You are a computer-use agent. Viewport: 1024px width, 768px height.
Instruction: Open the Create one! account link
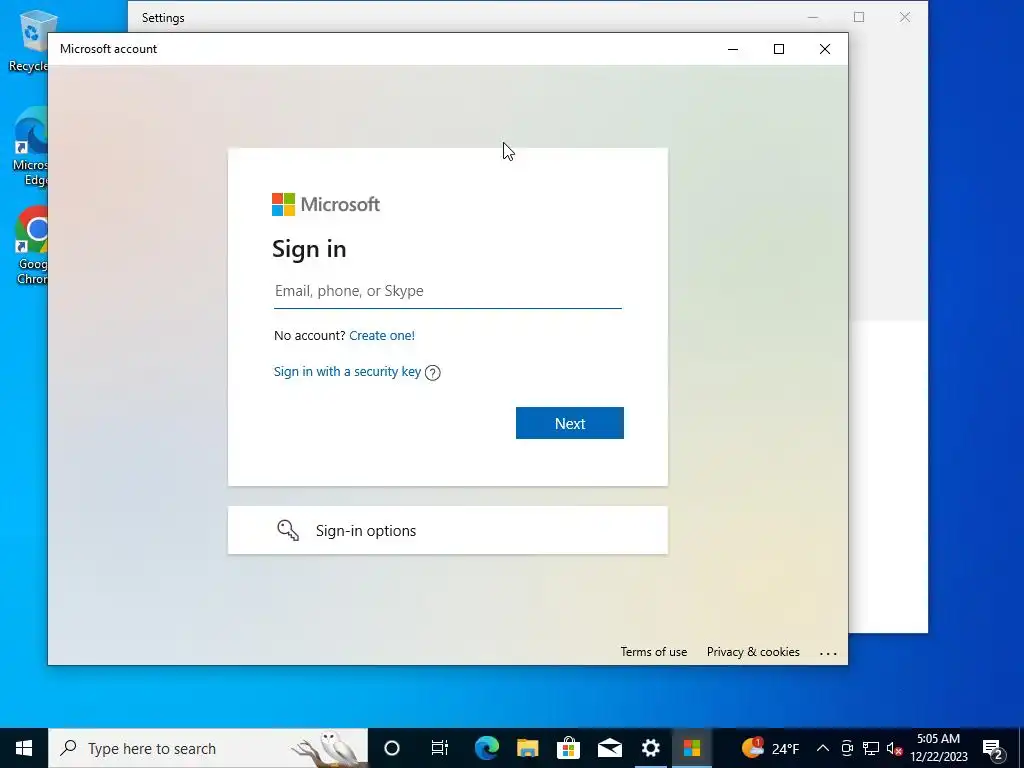[x=382, y=336]
